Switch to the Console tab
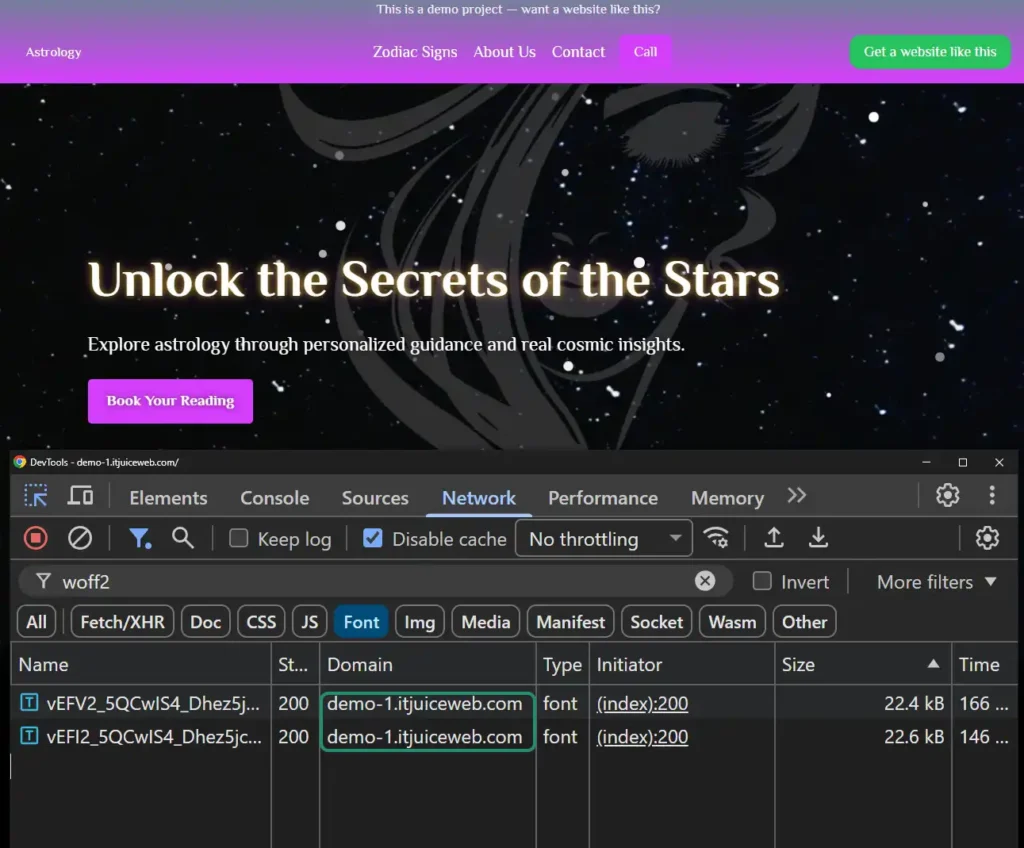The width and height of the screenshot is (1024, 848). [275, 498]
